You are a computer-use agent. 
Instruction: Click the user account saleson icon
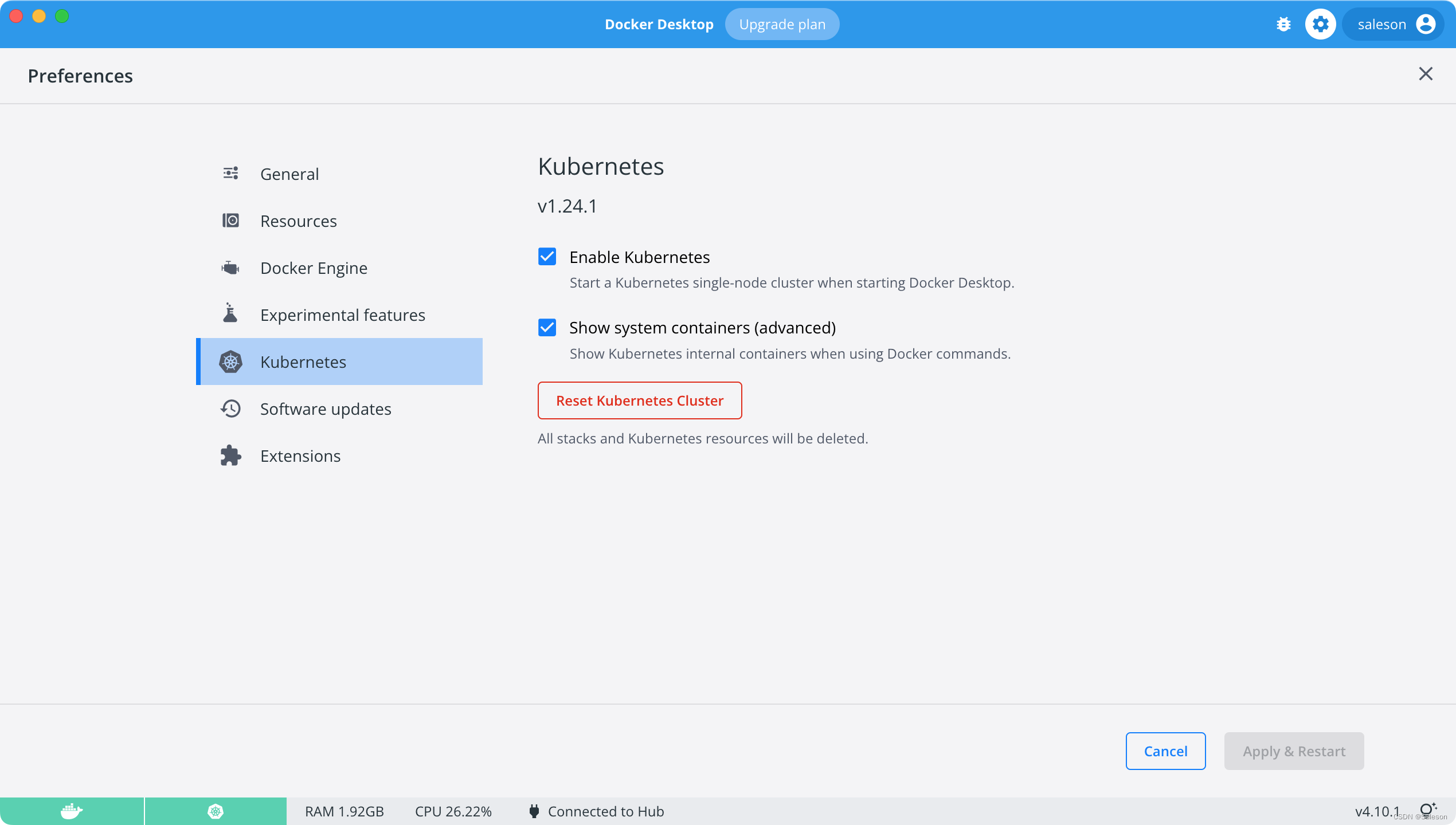point(1425,23)
